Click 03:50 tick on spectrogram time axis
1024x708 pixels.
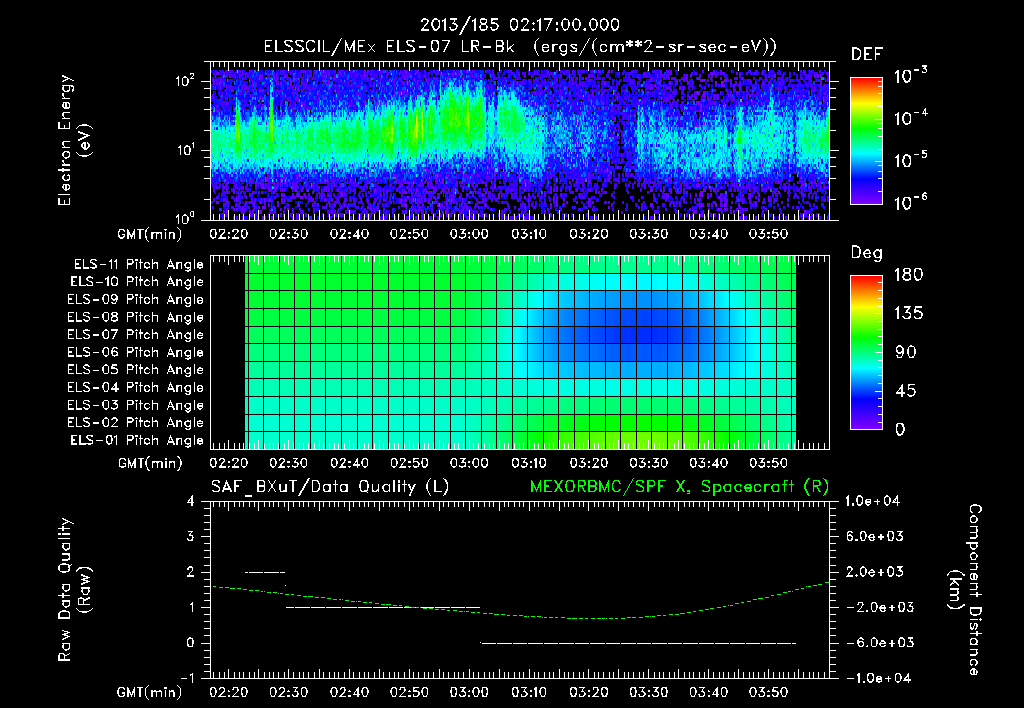tap(769, 234)
